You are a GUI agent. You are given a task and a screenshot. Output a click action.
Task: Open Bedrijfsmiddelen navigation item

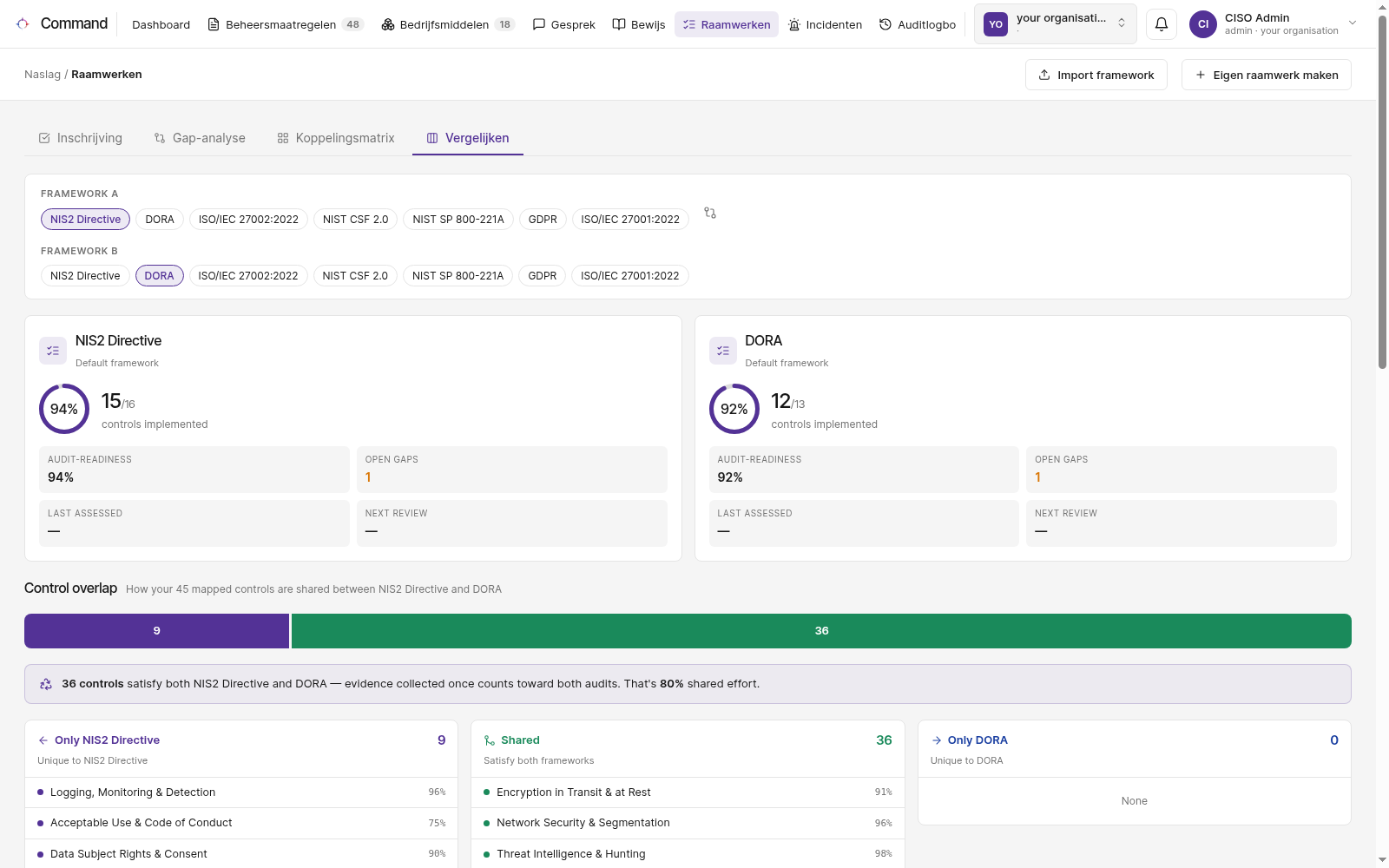[x=448, y=24]
